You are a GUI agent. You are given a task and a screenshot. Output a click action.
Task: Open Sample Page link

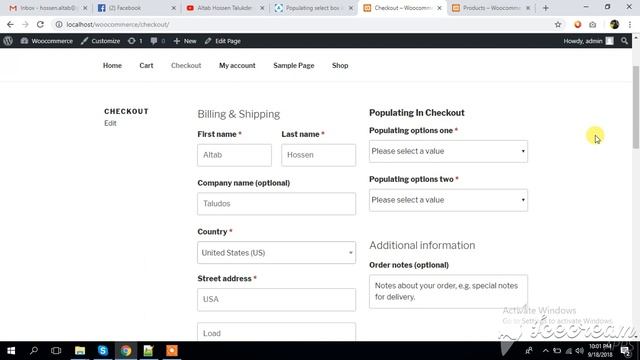[x=293, y=65]
